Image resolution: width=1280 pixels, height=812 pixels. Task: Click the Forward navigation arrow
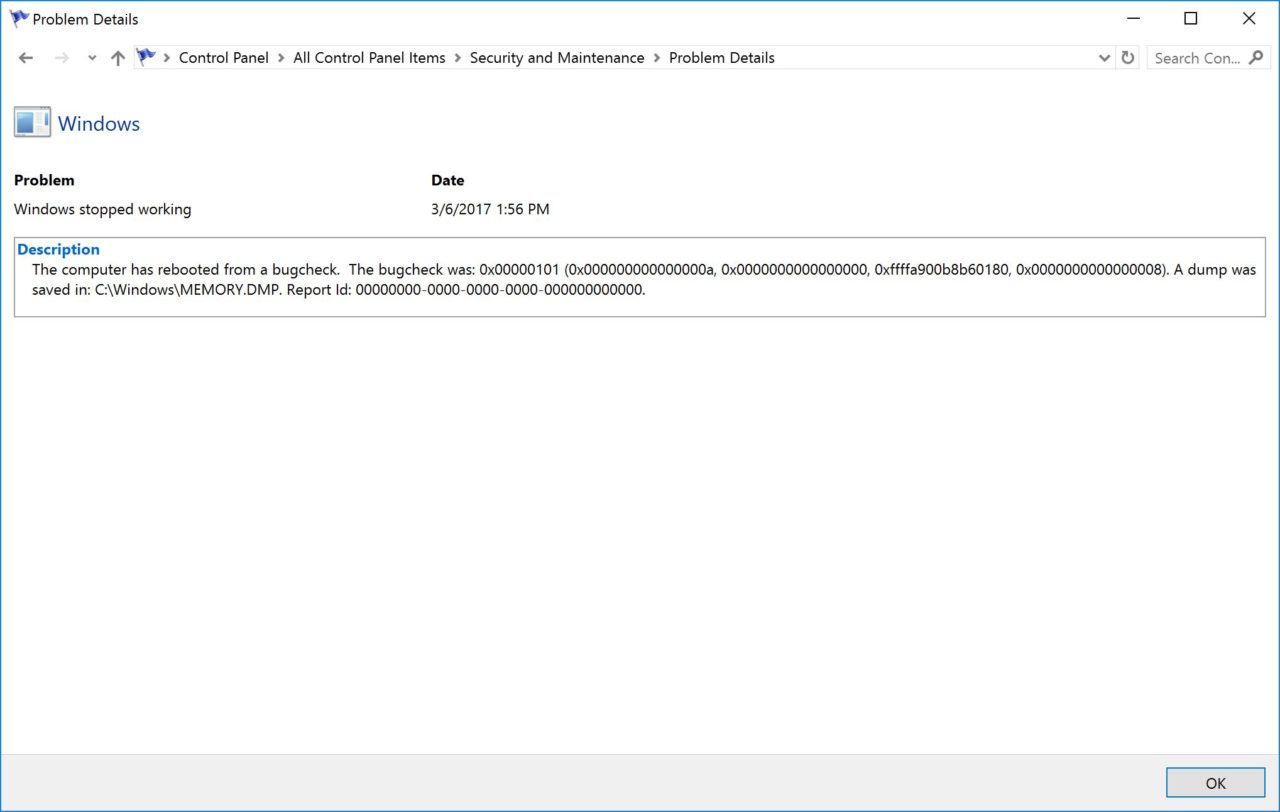[x=62, y=58]
